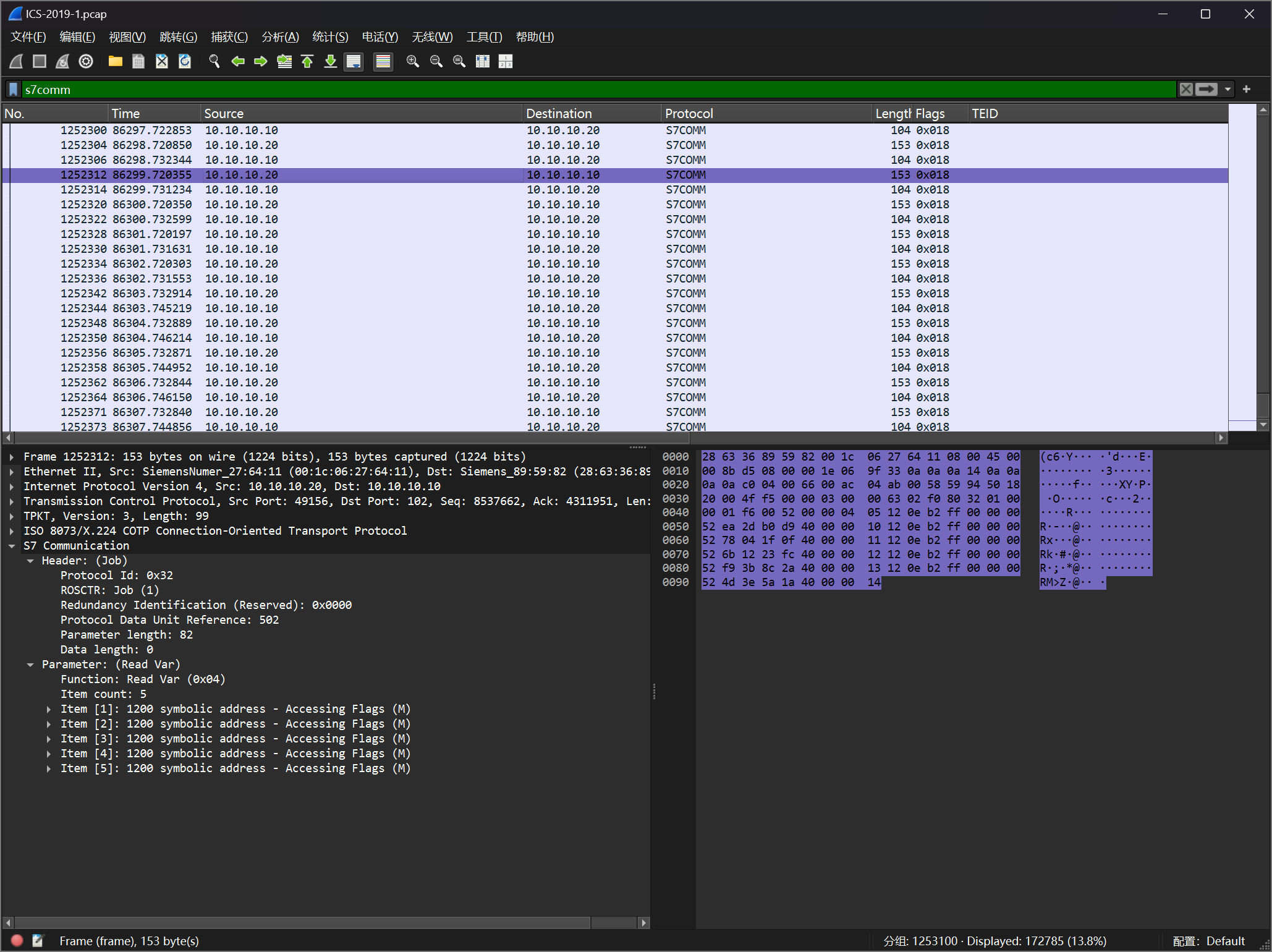
Task: Open the 视图(V) menu
Action: 127,37
